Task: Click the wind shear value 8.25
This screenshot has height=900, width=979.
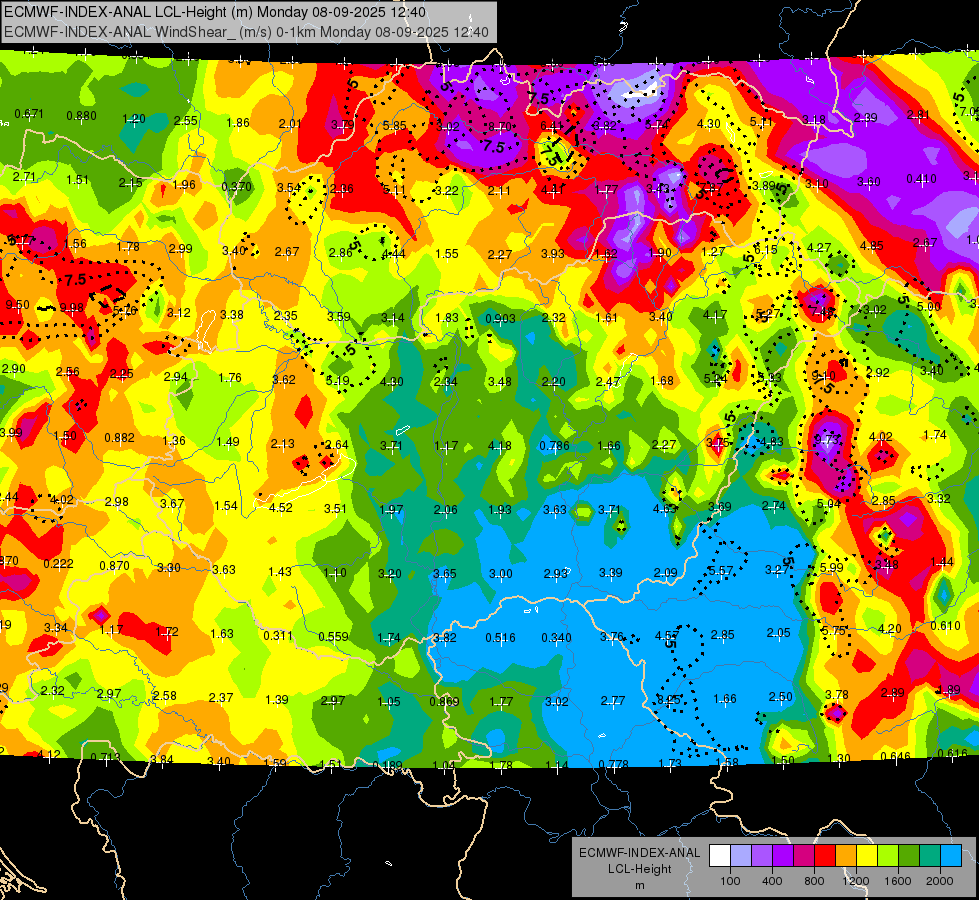Action: (667, 700)
